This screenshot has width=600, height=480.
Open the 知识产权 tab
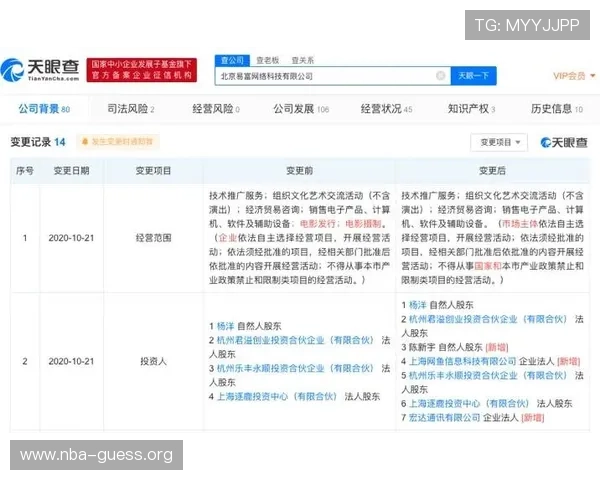coord(471,109)
